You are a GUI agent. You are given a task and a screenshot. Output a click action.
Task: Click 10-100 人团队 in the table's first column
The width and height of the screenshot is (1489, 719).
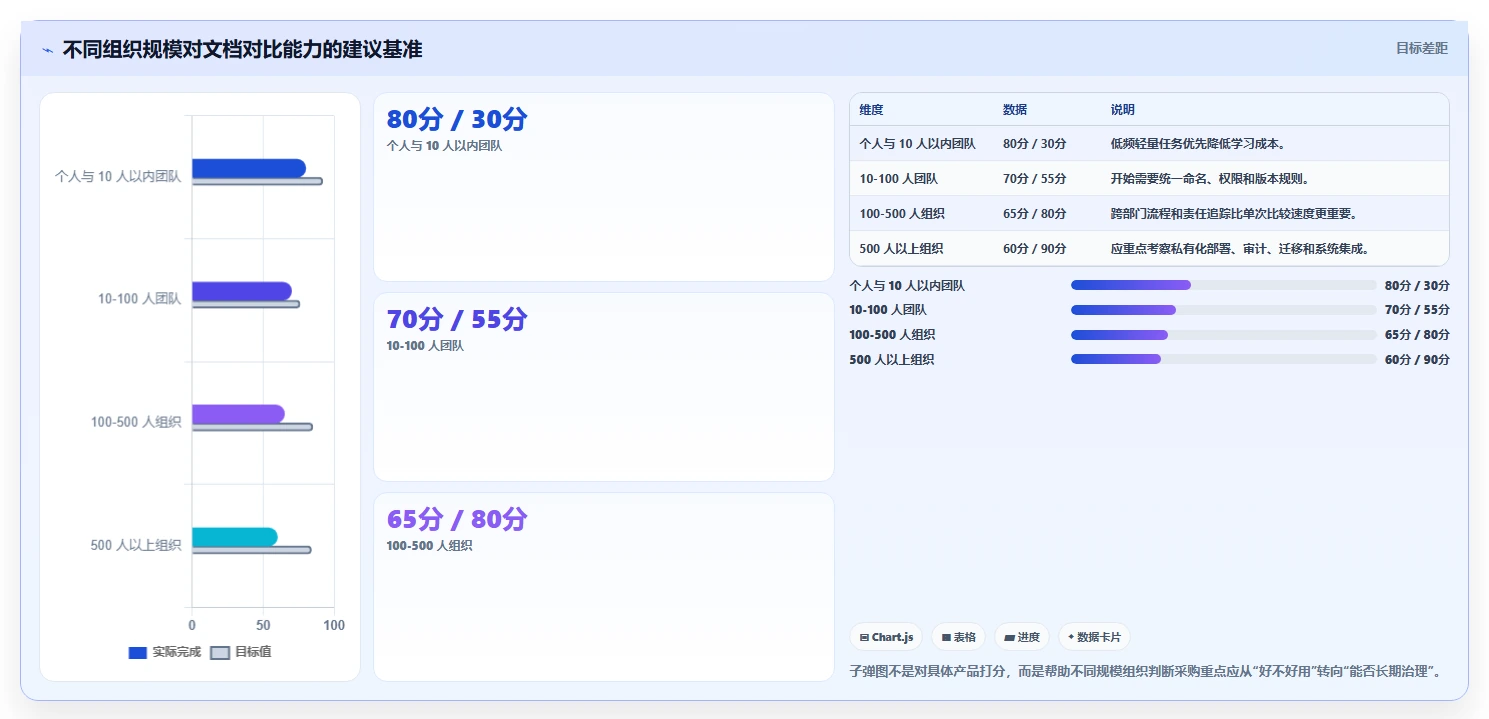click(x=898, y=179)
